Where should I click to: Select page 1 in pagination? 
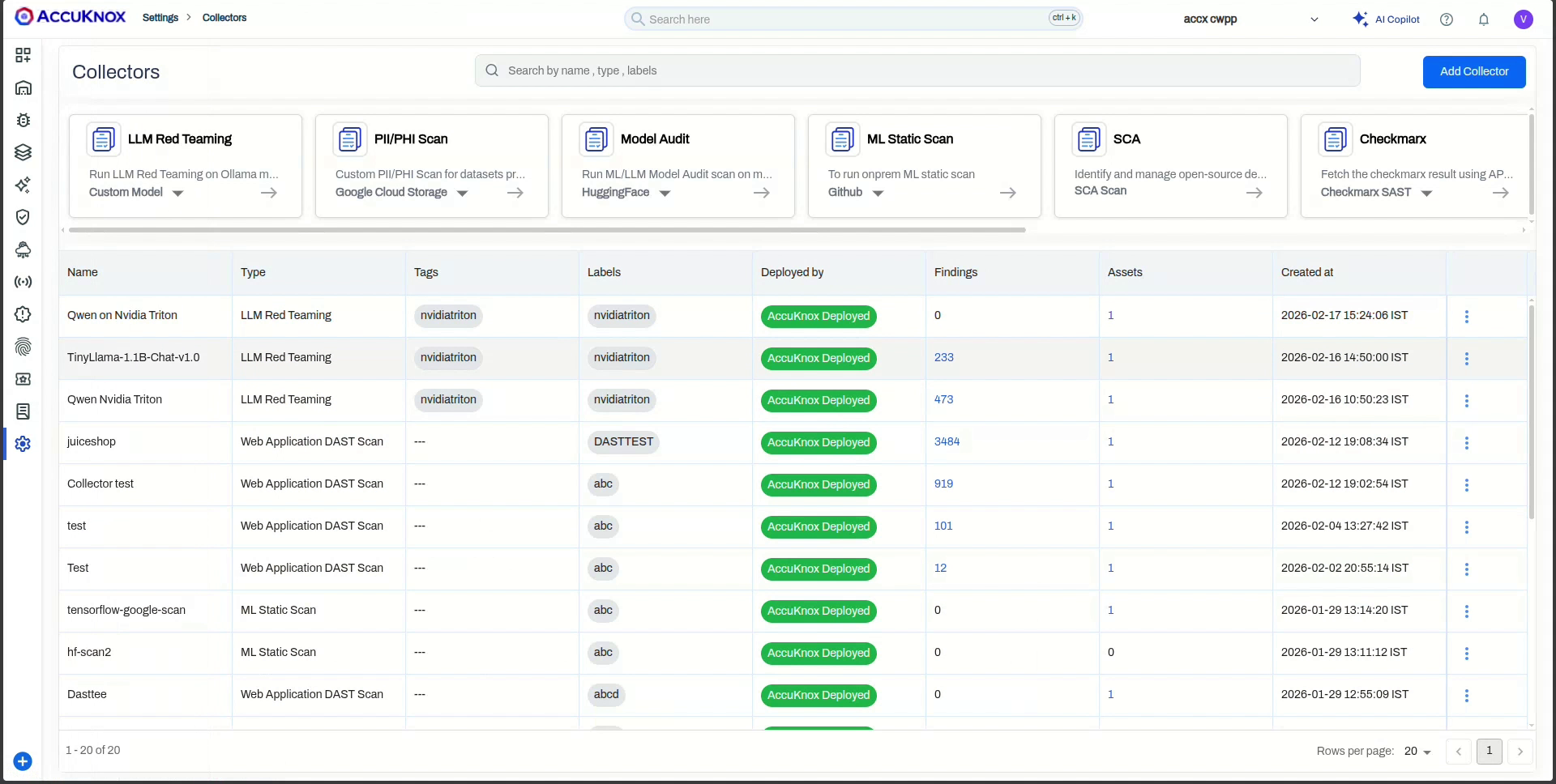1490,752
